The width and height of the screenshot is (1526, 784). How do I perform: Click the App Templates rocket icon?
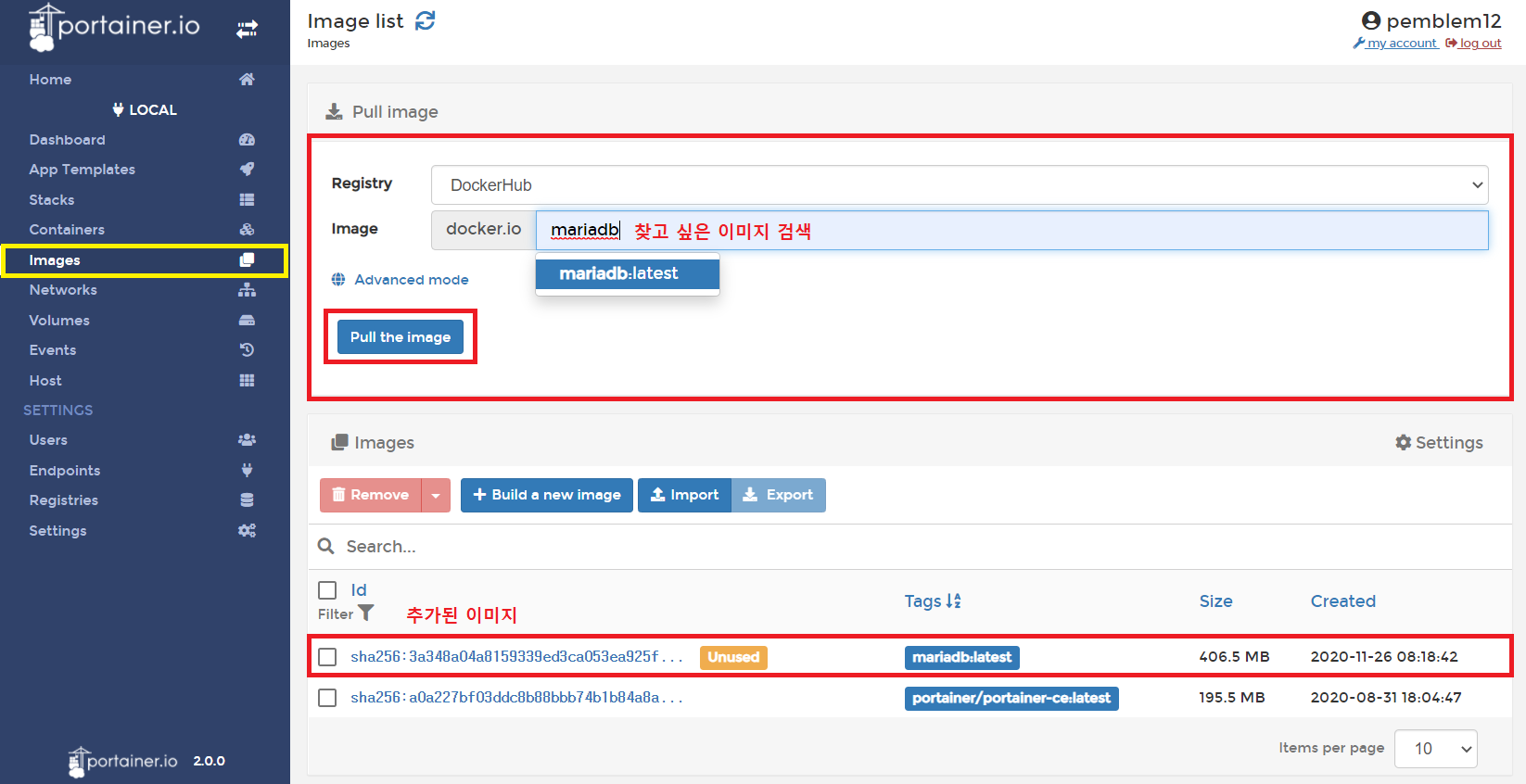point(247,169)
